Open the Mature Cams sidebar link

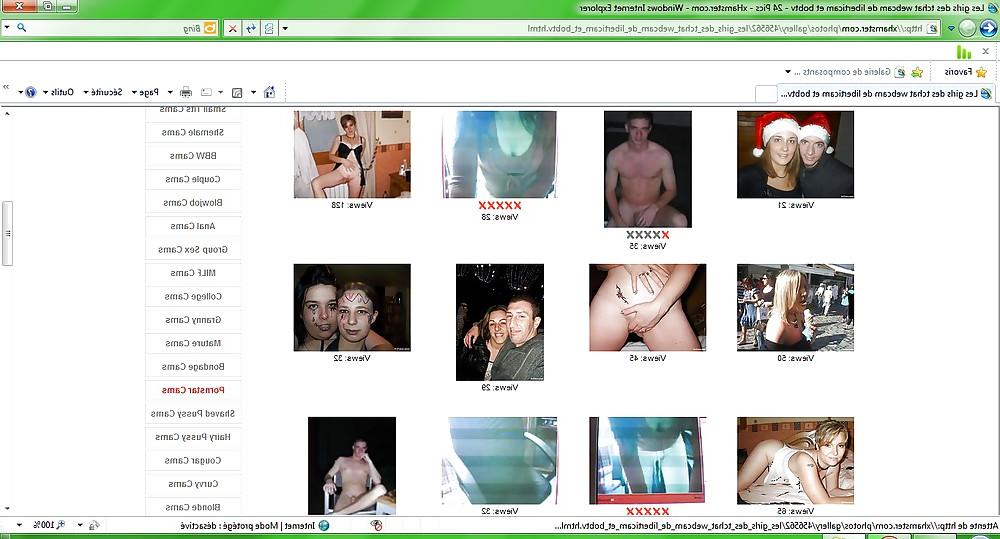193,343
